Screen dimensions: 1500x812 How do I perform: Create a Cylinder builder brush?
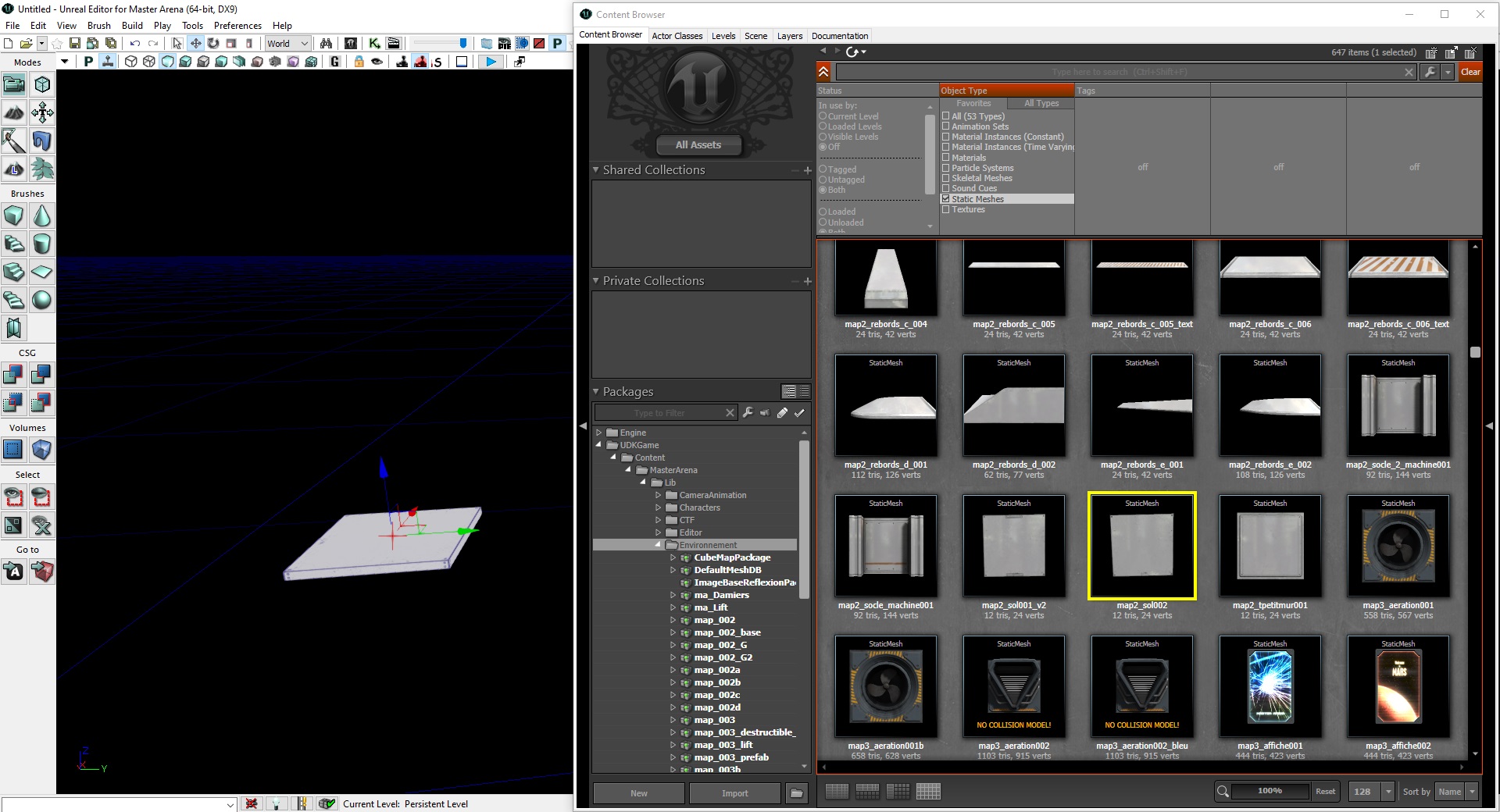pos(42,244)
